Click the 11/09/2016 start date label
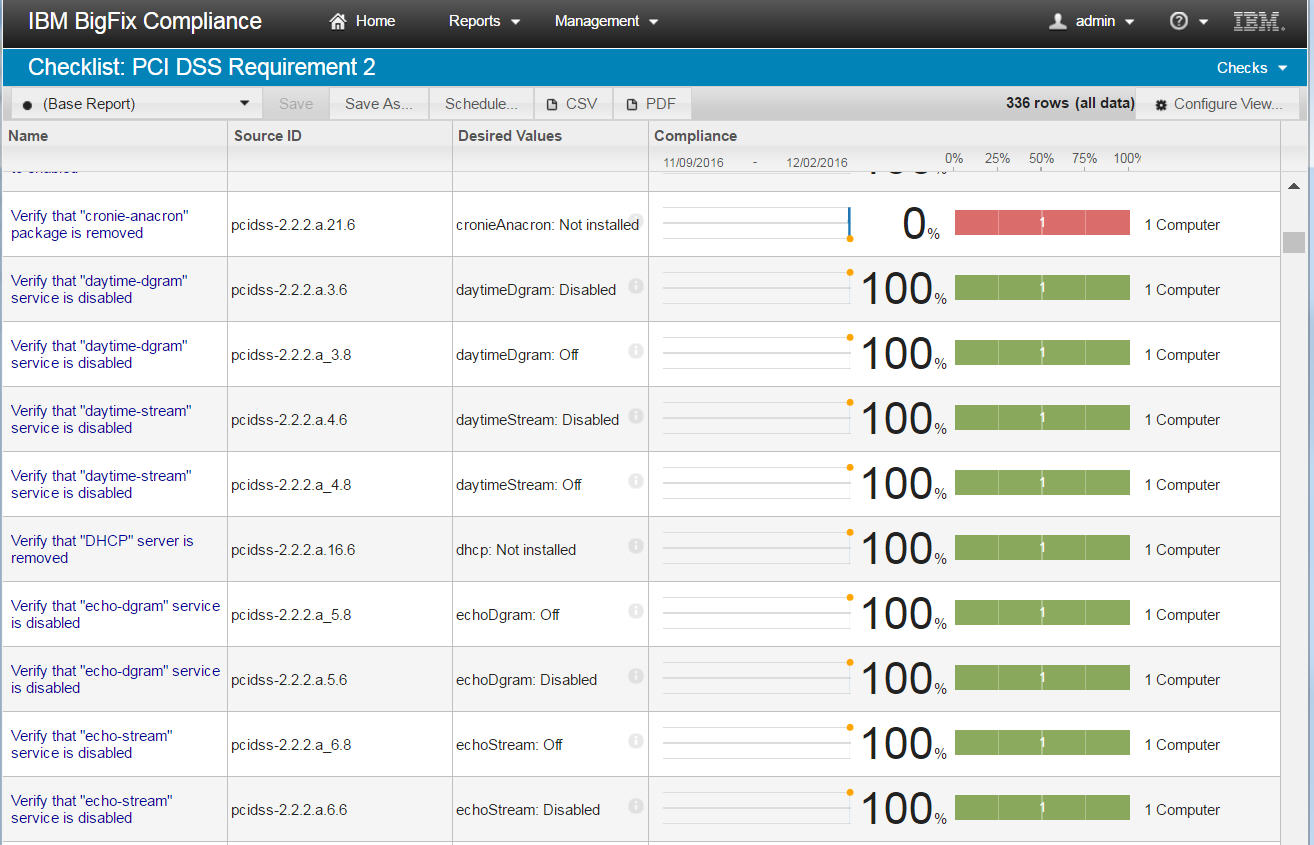The width and height of the screenshot is (1314, 845). pyautogui.click(x=693, y=162)
